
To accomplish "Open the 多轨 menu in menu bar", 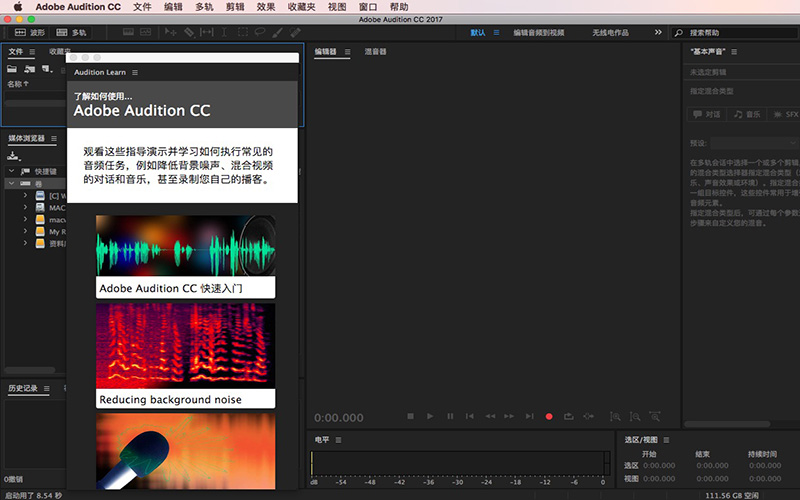I will (204, 7).
